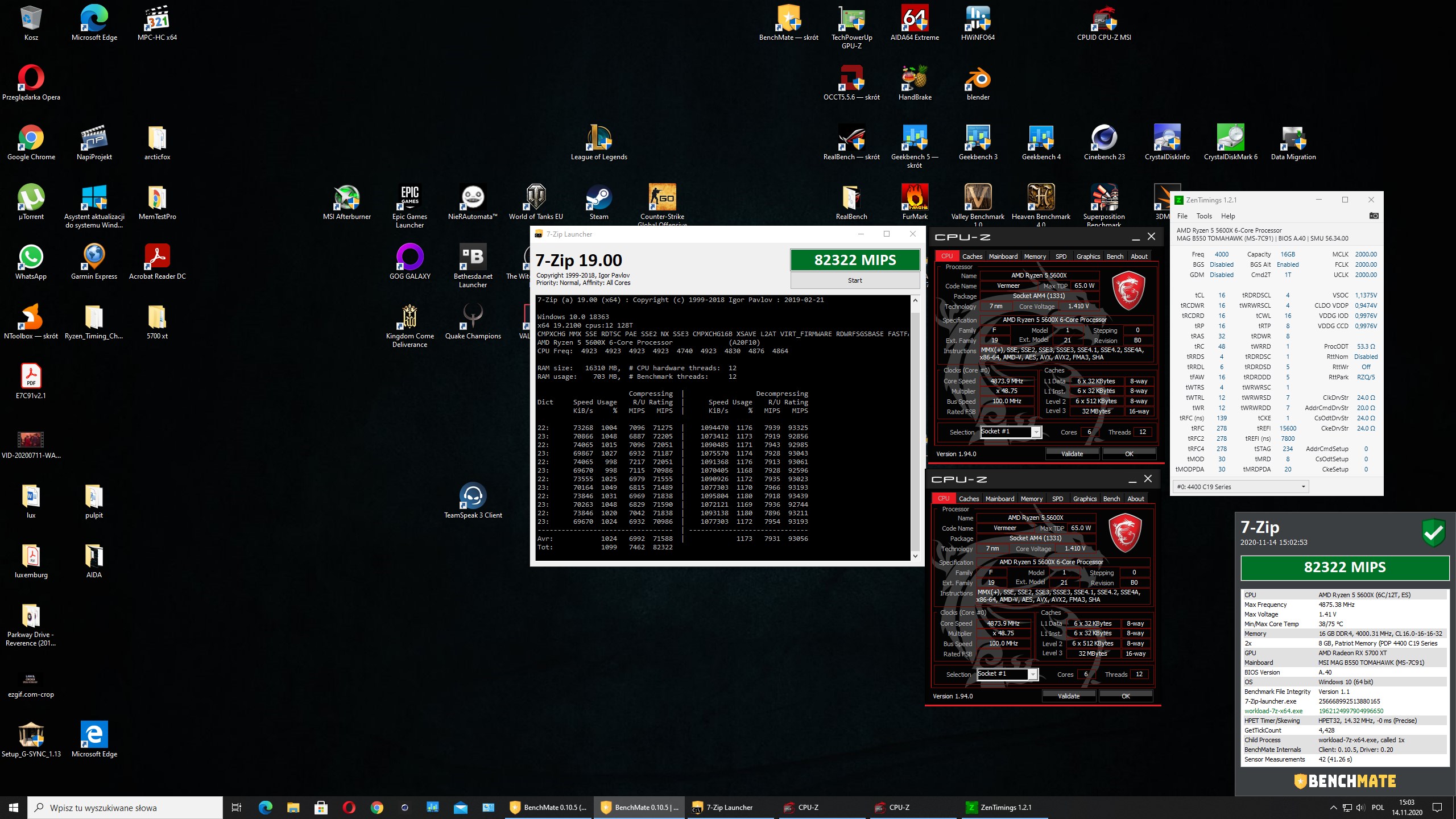Click Validate in the upper CPU-Z window
The height and width of the screenshot is (819, 1456).
point(1072,454)
